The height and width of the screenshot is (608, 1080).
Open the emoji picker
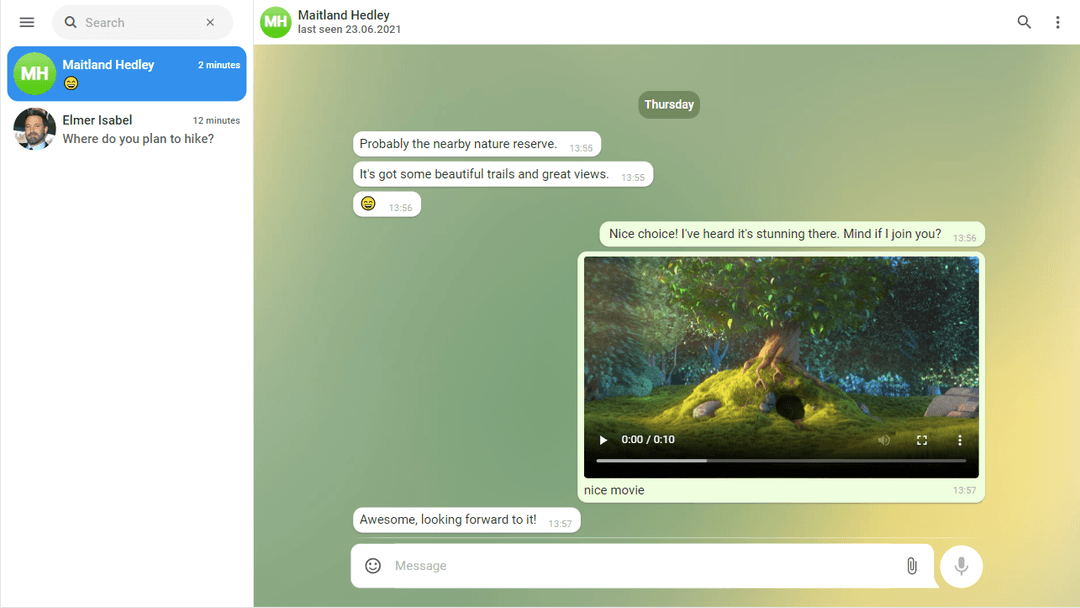click(373, 565)
